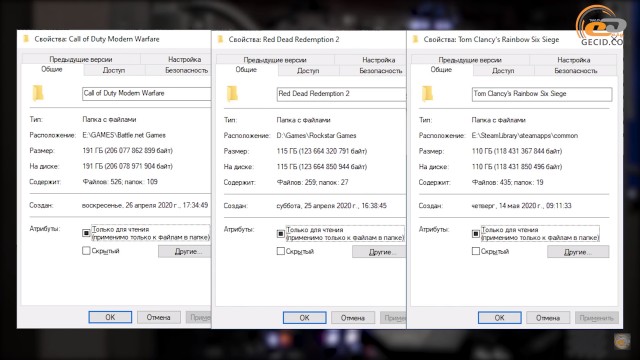Click the folder name field 'Red Dead Redemption 2'

click(341, 94)
